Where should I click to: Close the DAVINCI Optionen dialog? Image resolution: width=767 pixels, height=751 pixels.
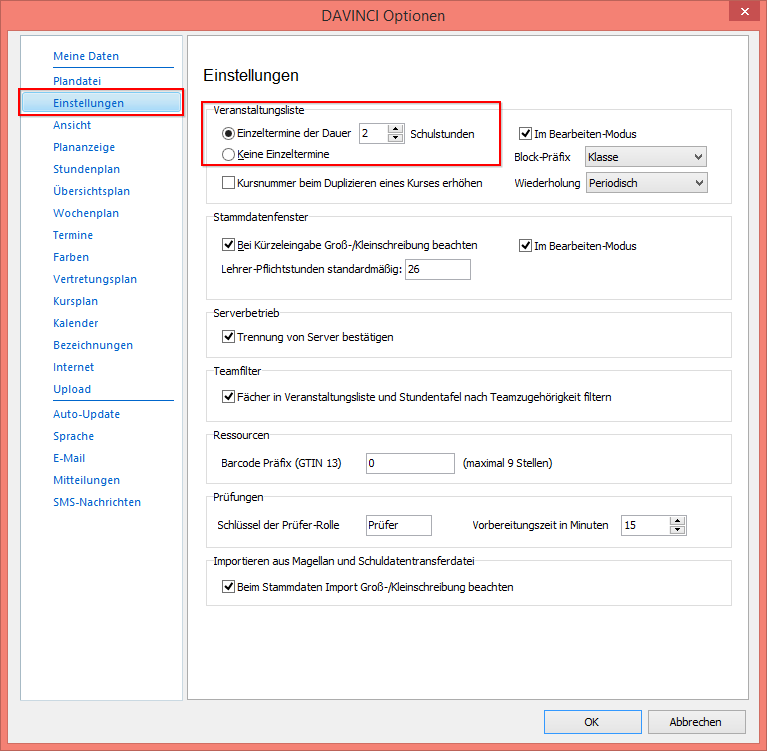(744, 11)
